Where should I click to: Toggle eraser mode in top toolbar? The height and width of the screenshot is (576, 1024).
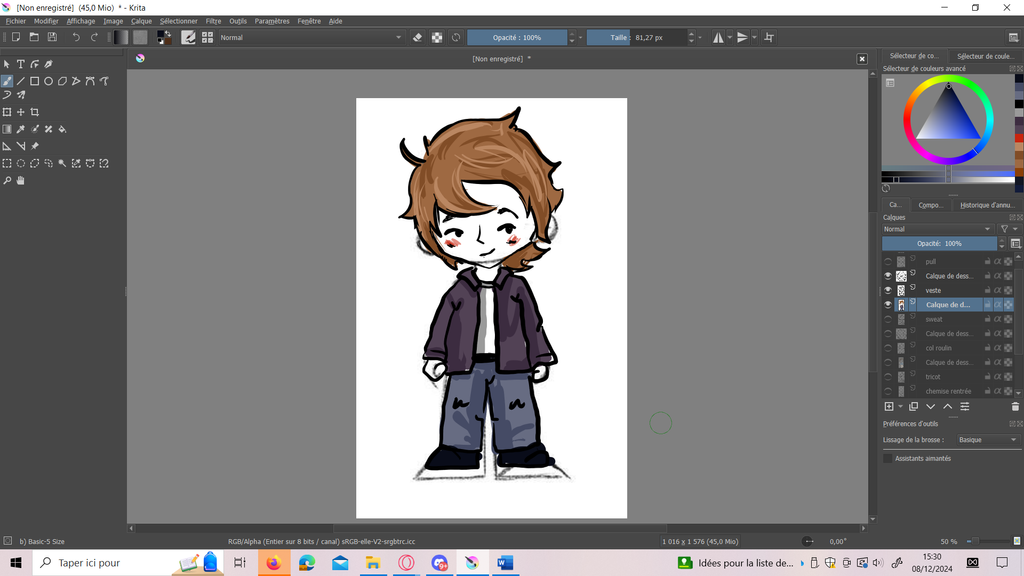click(418, 37)
